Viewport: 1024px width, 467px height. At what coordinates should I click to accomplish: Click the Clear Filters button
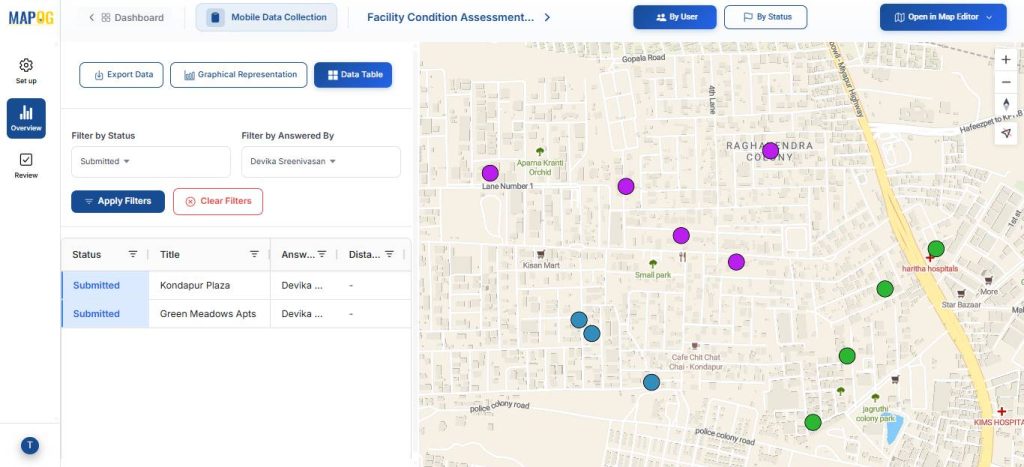click(x=217, y=201)
